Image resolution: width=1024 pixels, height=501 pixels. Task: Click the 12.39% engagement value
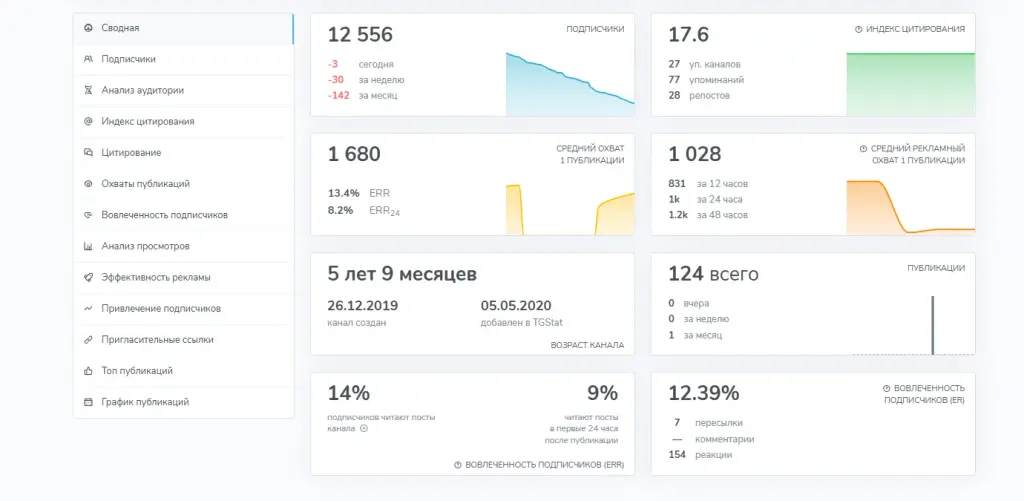(x=703, y=393)
